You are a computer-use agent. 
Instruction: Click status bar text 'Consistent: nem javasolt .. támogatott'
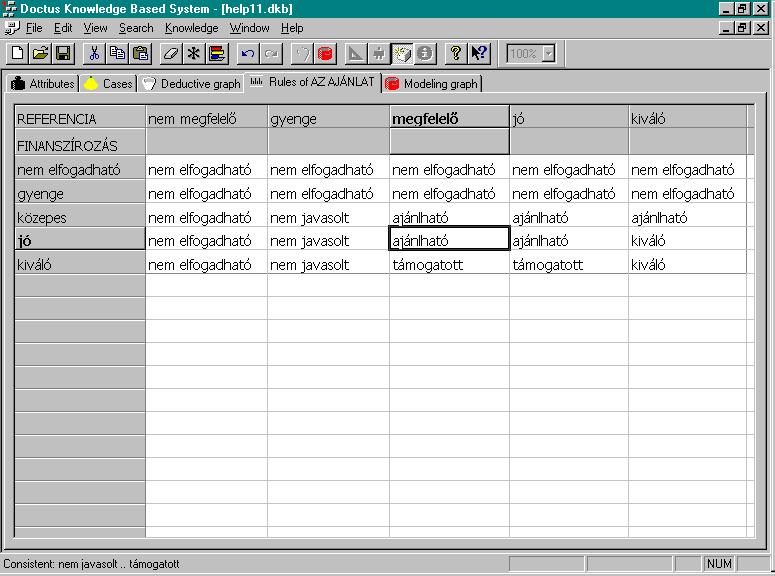91,564
